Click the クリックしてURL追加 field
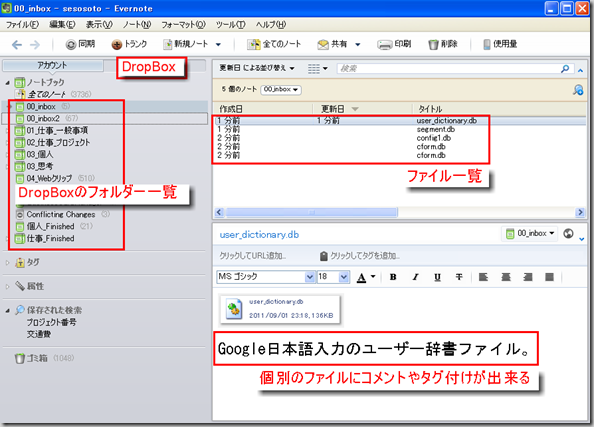Screen dimensions: 594x427 click(252, 256)
